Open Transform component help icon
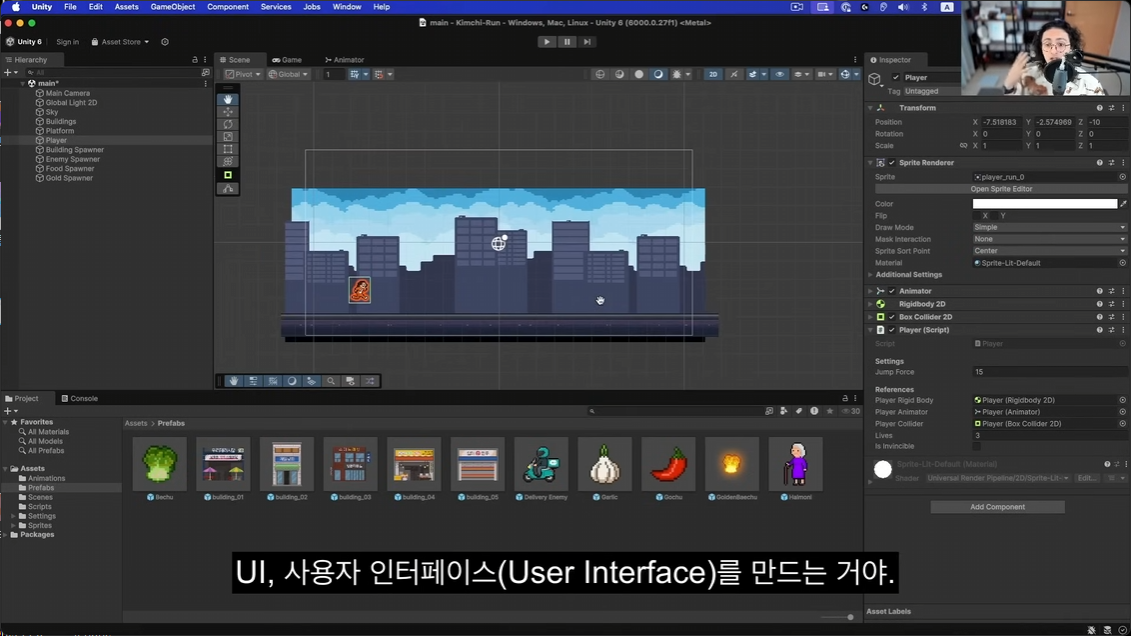This screenshot has height=636, width=1131. 1099,108
